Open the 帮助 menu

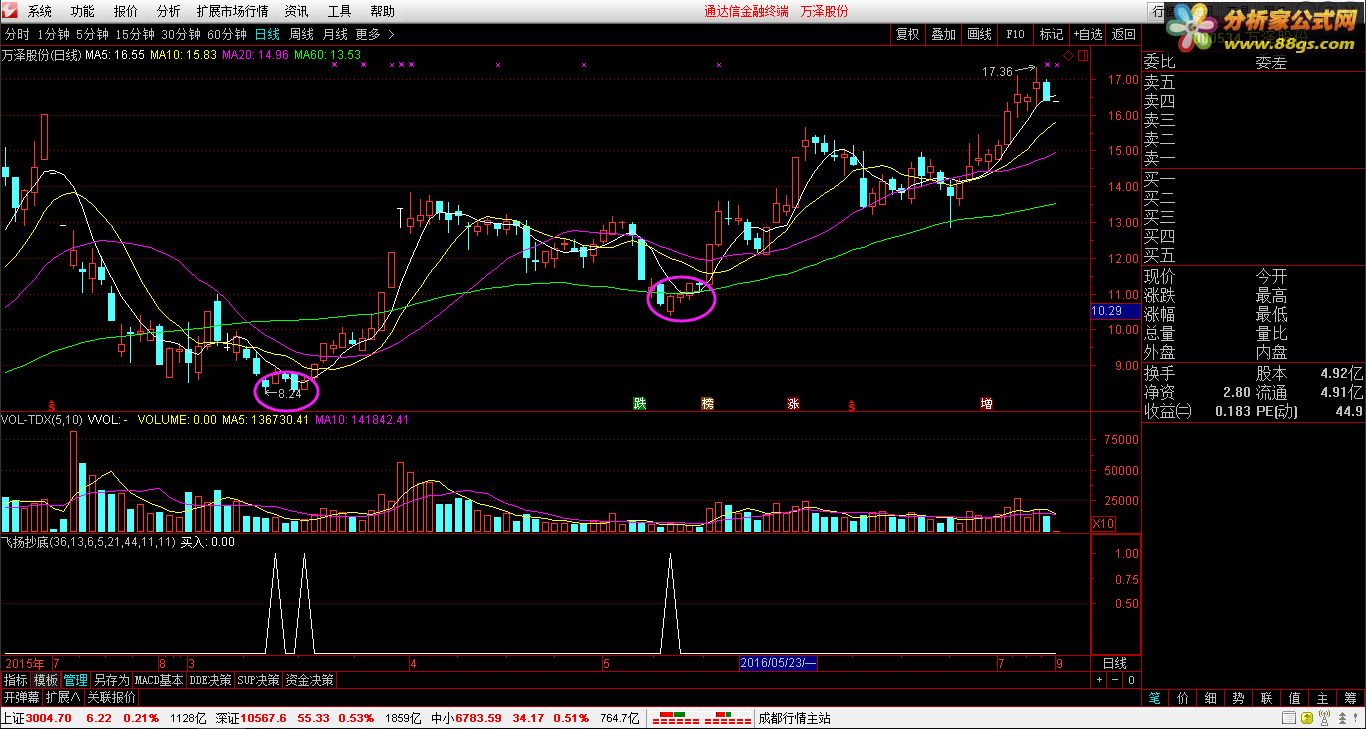point(383,12)
